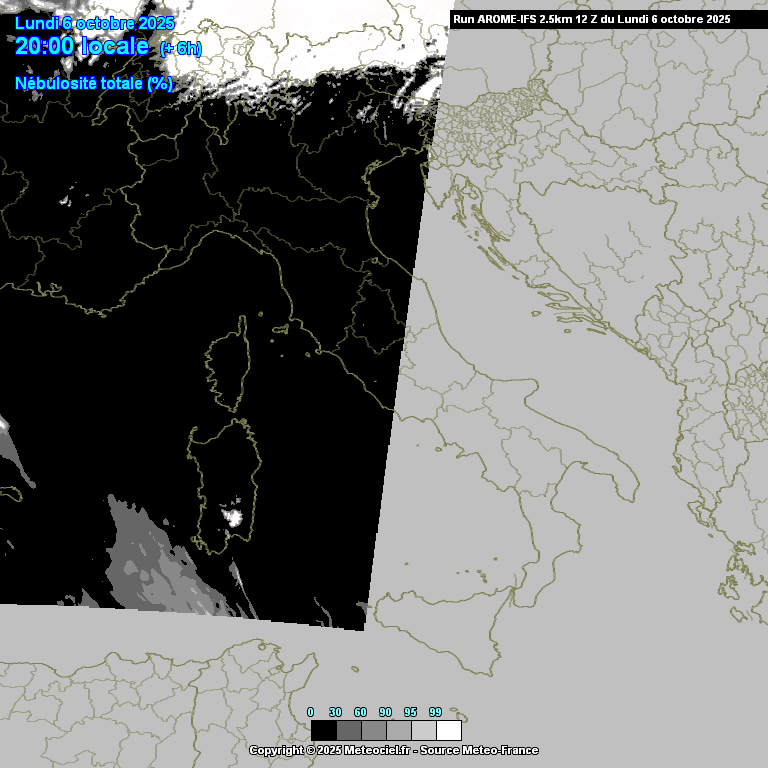Click the '60' legend value label
Viewport: 768px width, 768px height.
point(360,712)
